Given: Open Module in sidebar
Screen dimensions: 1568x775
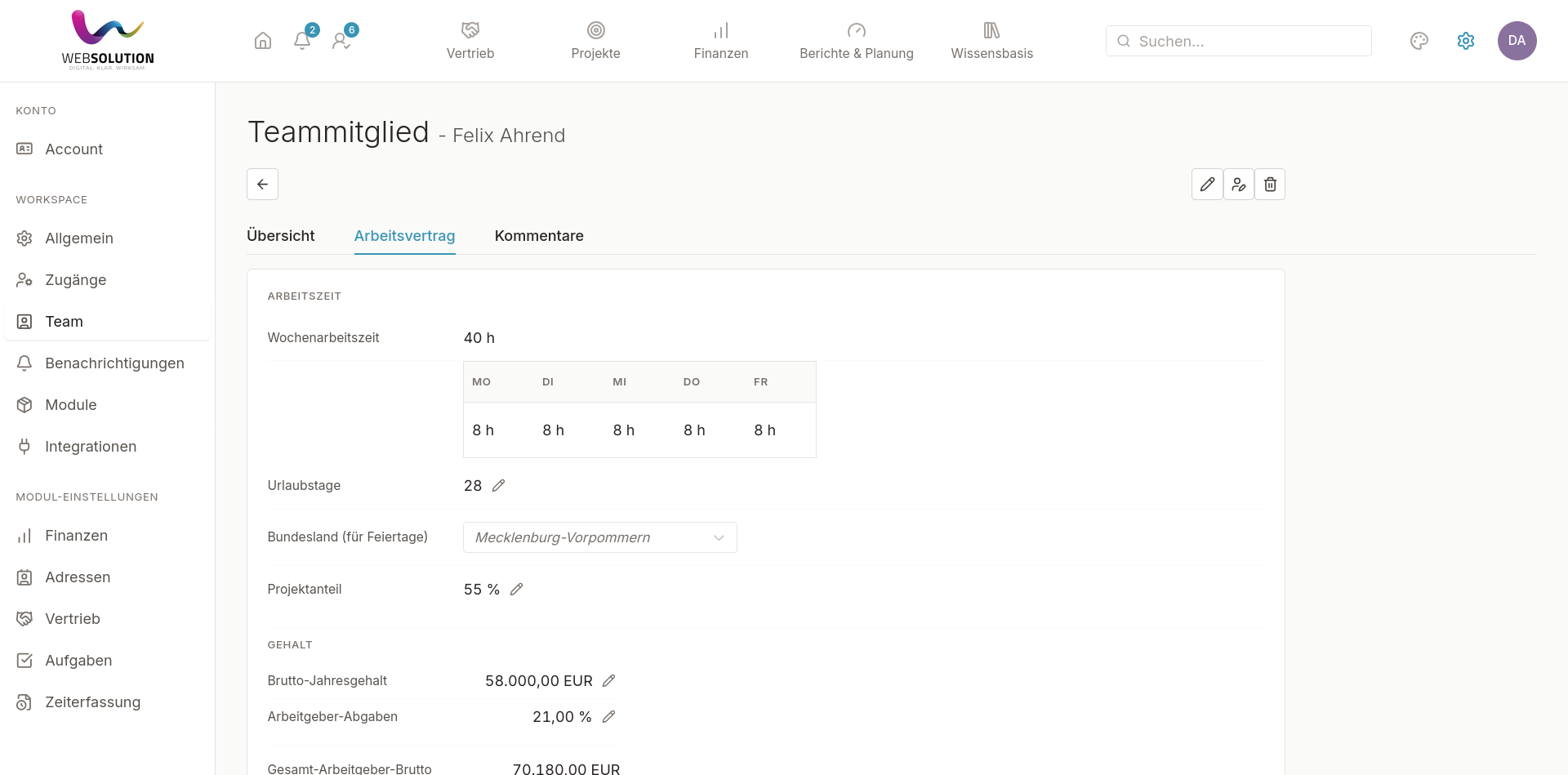Looking at the screenshot, I should coord(107,405).
